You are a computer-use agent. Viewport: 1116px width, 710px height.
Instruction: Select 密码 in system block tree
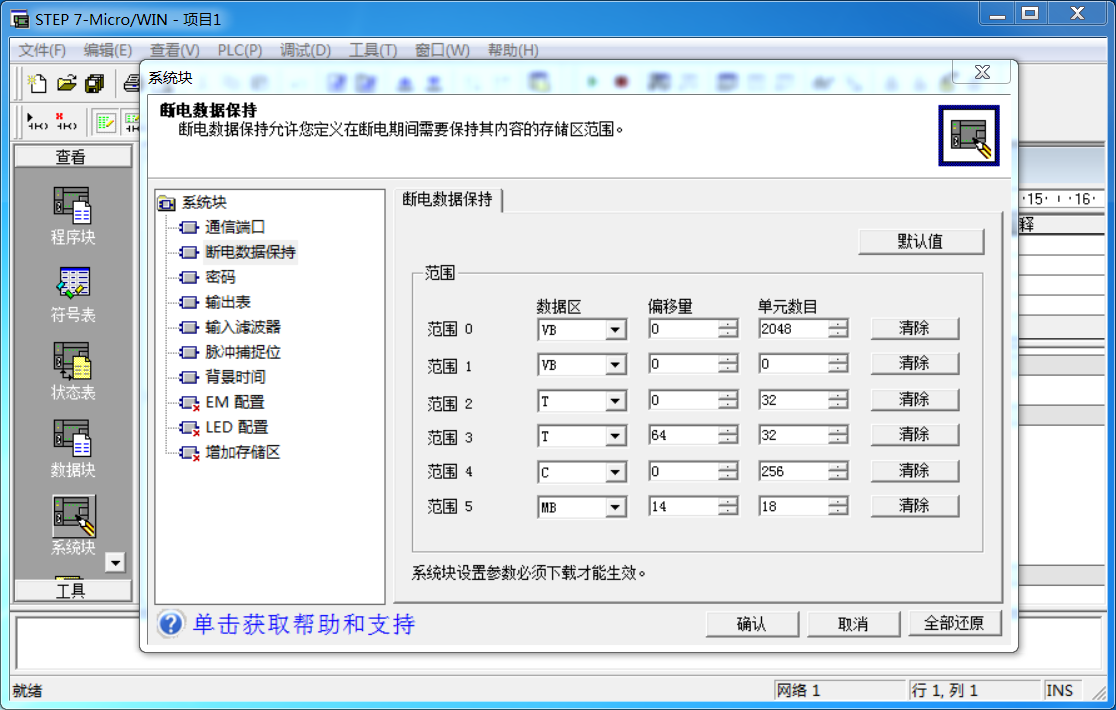(220, 277)
